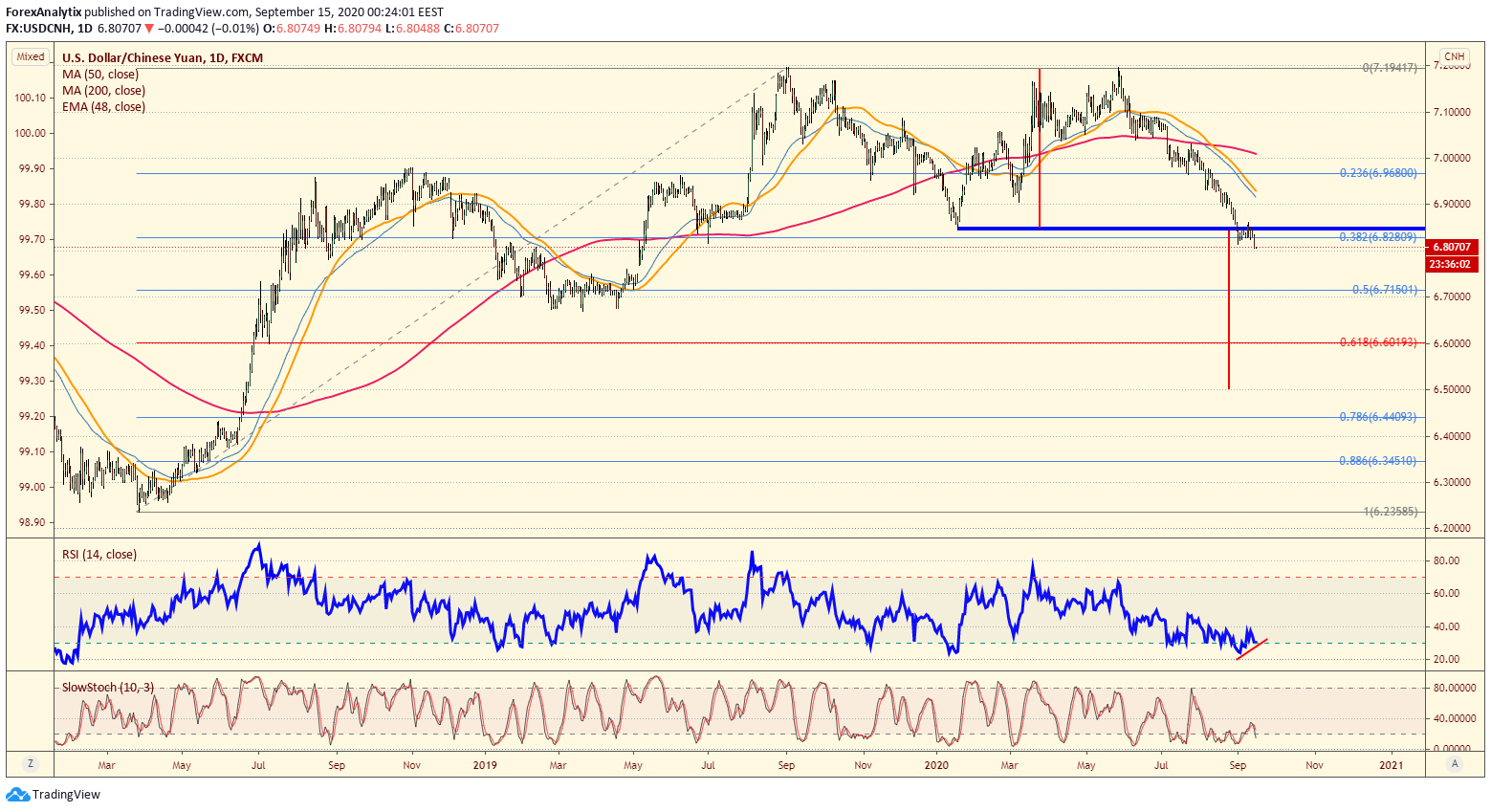
Task: Select the EMA (48, close) indicator legend
Action: 104,107
